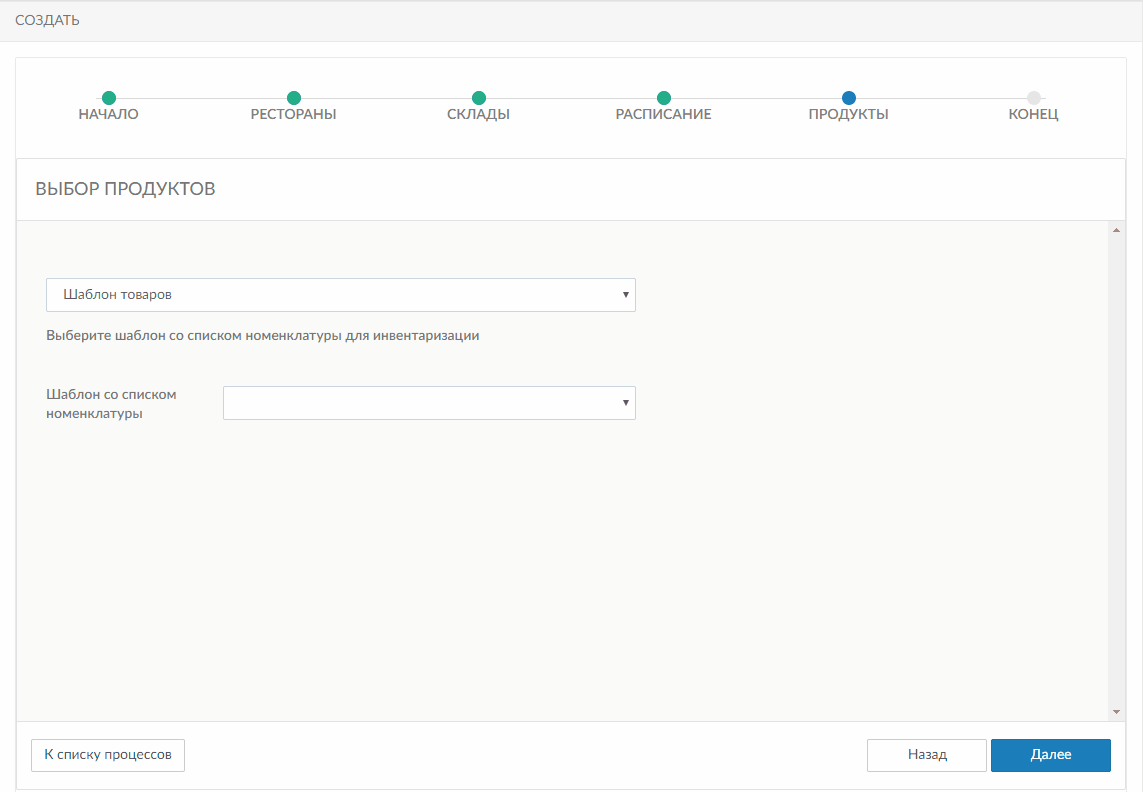Jump to the РАСПИСАНИЕ step
Screen dimensions: 1143x792
[x=663, y=106]
